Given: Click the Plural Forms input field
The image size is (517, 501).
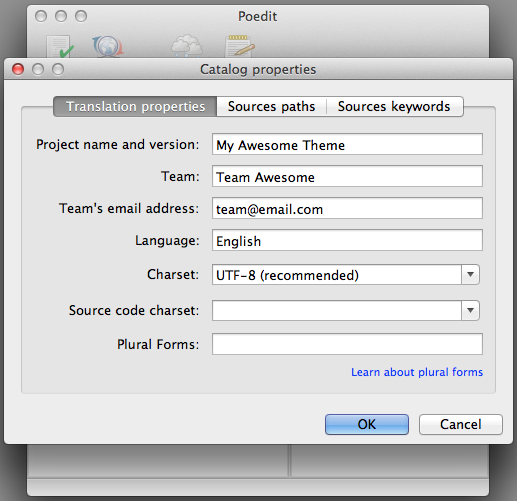Looking at the screenshot, I should (347, 344).
